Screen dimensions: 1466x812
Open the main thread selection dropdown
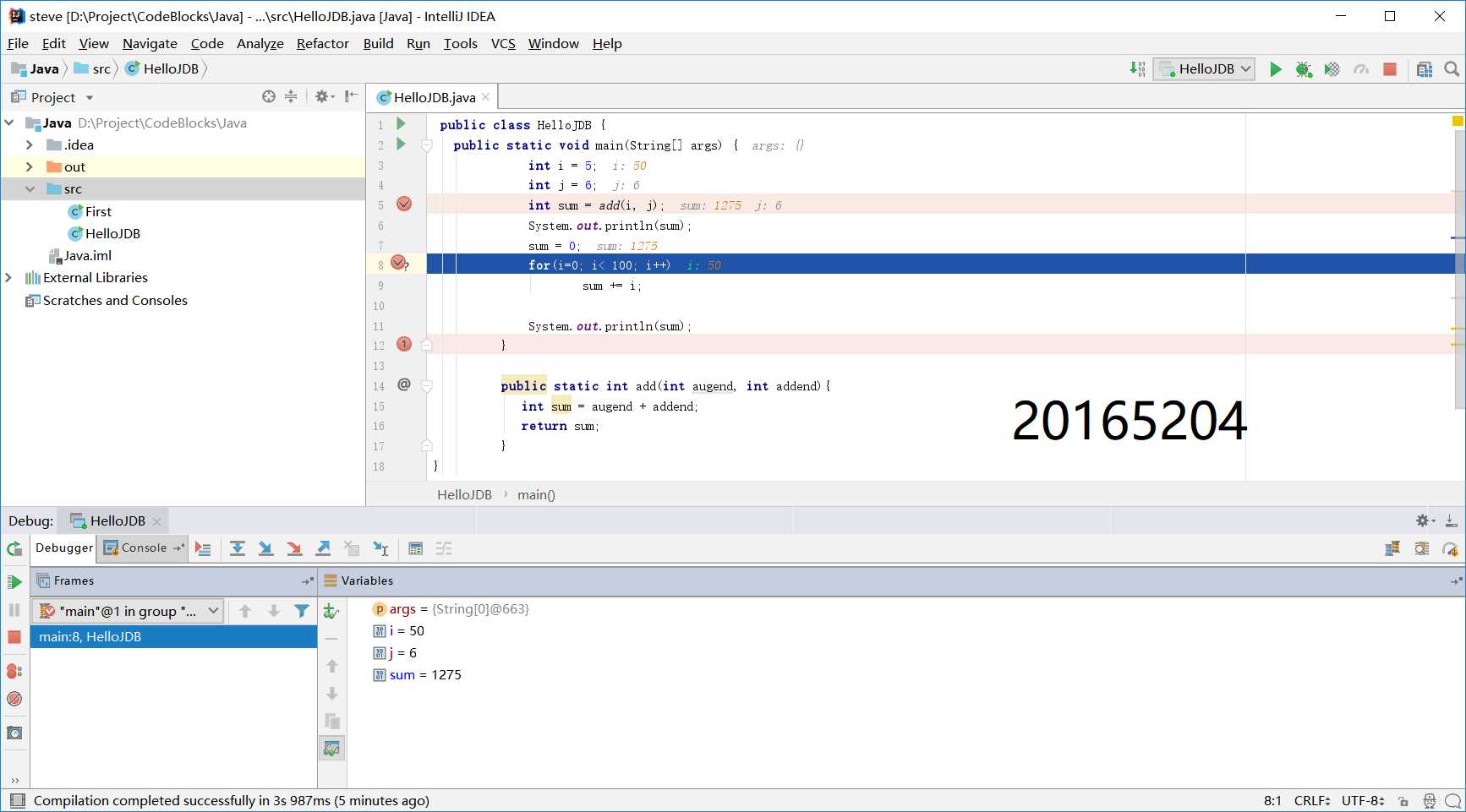click(x=128, y=611)
